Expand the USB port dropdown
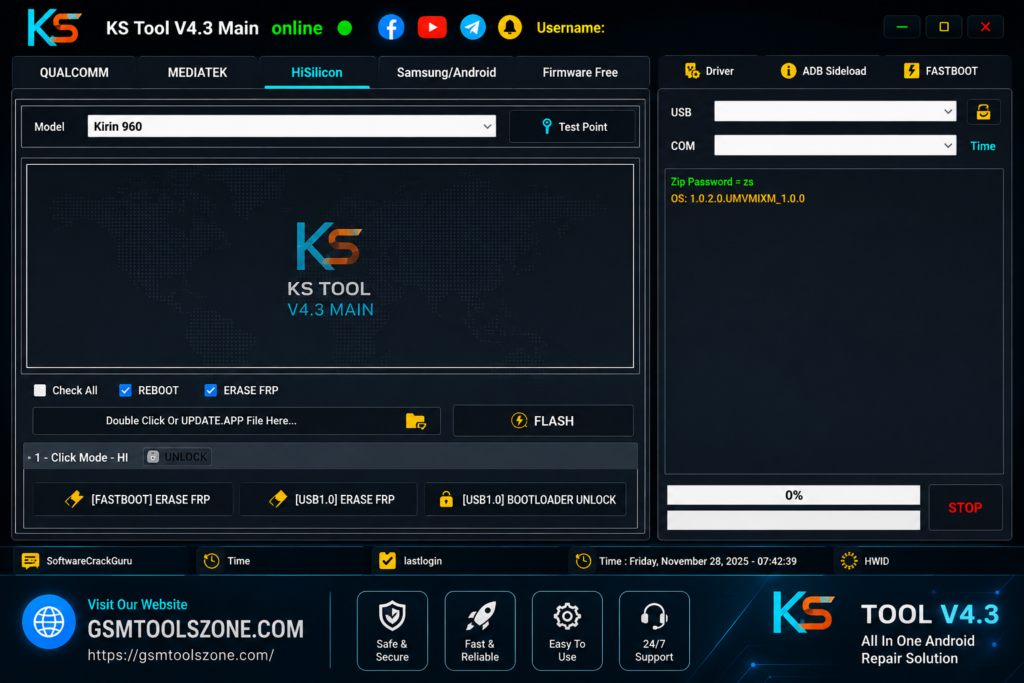Viewport: 1024px width, 683px height. pos(835,112)
